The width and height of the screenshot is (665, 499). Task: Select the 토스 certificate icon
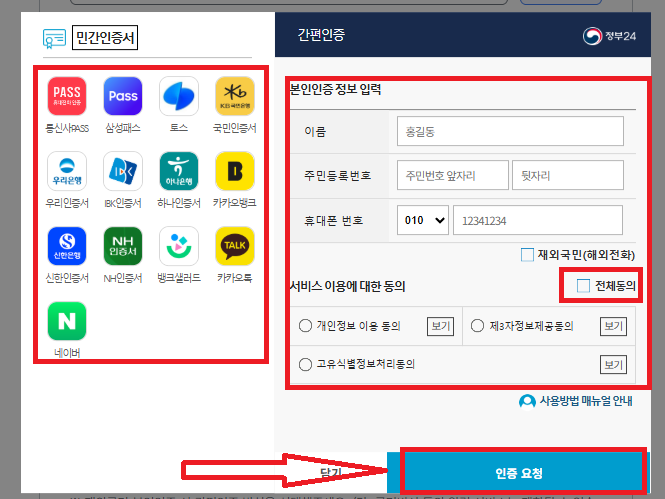coord(179,96)
